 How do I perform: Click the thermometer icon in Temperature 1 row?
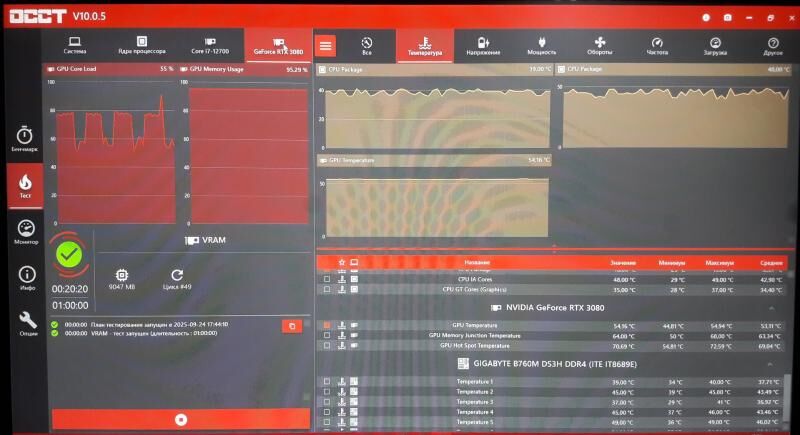(342, 381)
